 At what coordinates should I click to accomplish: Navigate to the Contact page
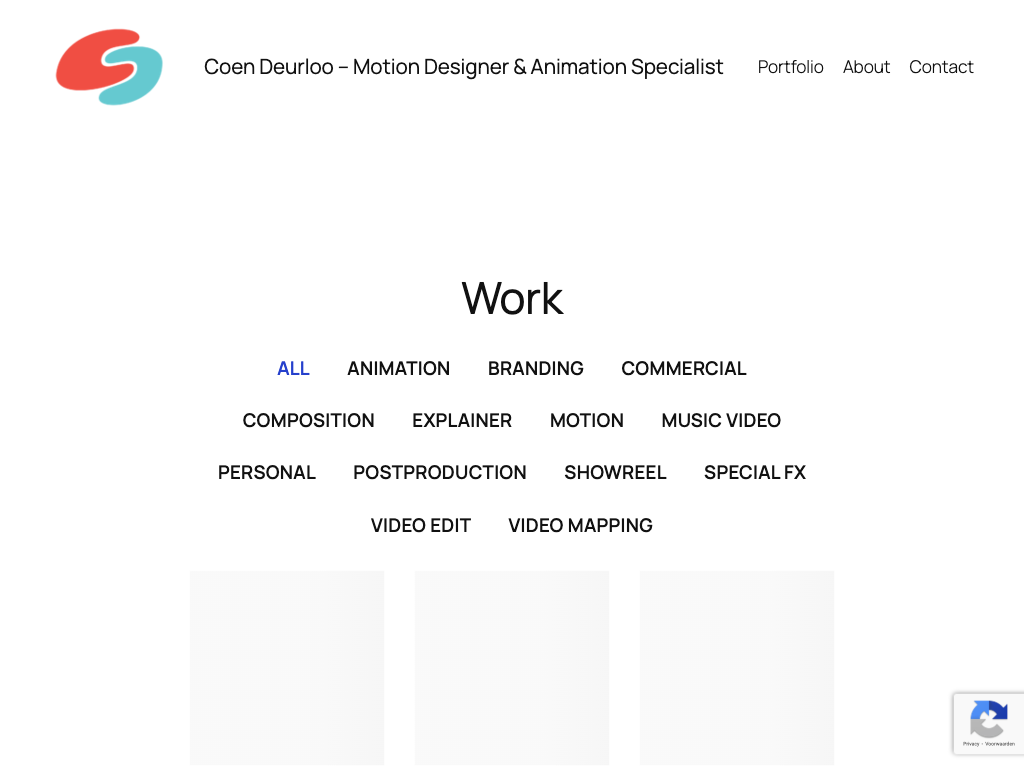941,67
